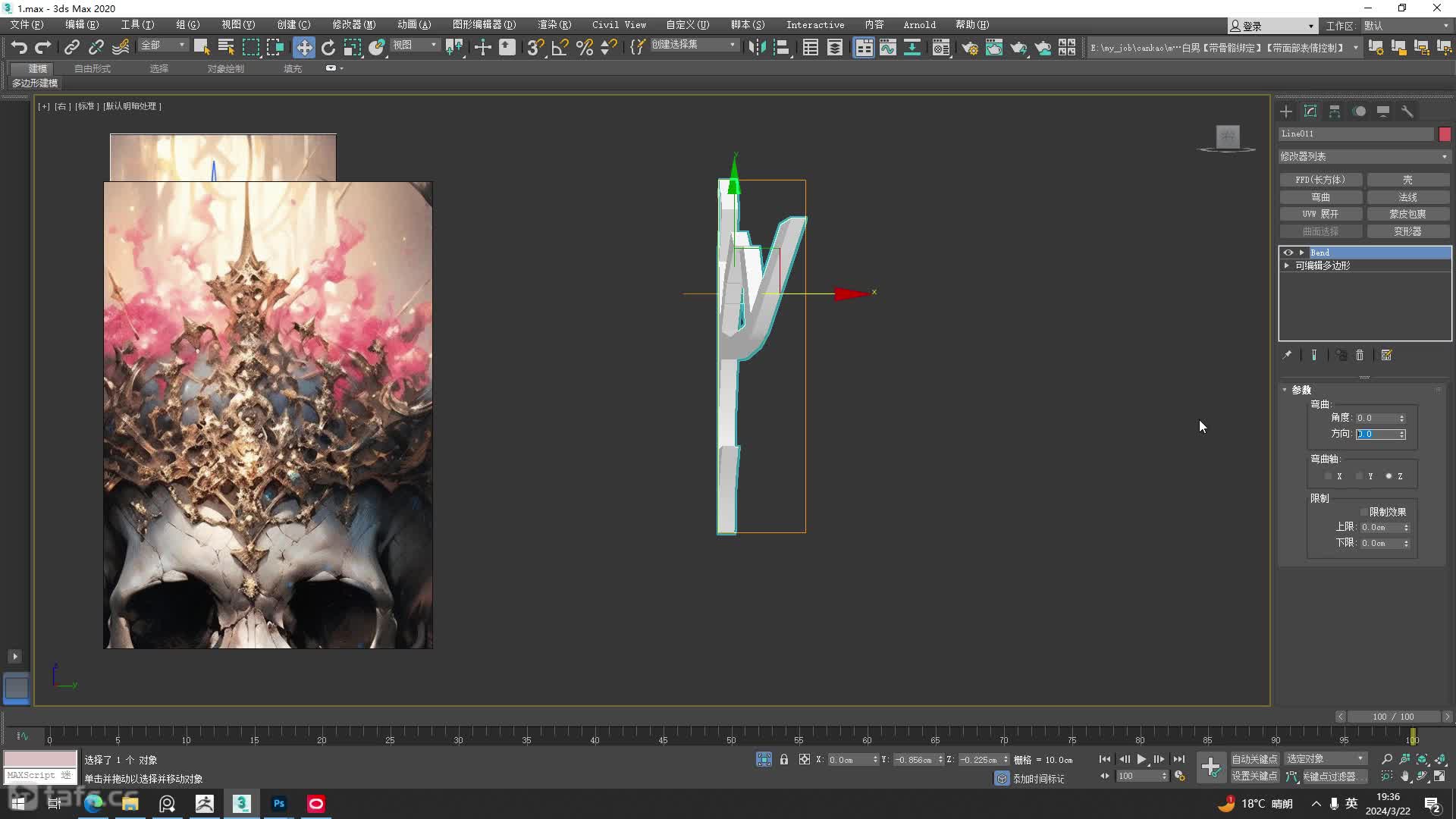1456x819 pixels.
Task: Toggle Show End Result in stack
Action: [x=1314, y=355]
